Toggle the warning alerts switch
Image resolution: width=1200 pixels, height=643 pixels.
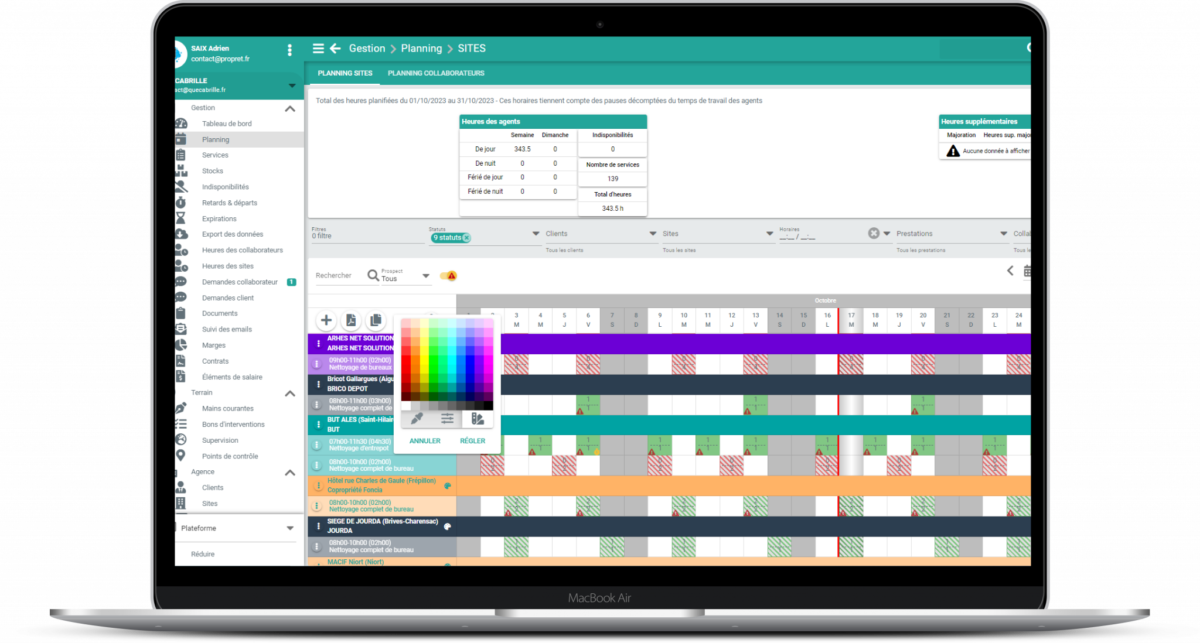click(449, 276)
